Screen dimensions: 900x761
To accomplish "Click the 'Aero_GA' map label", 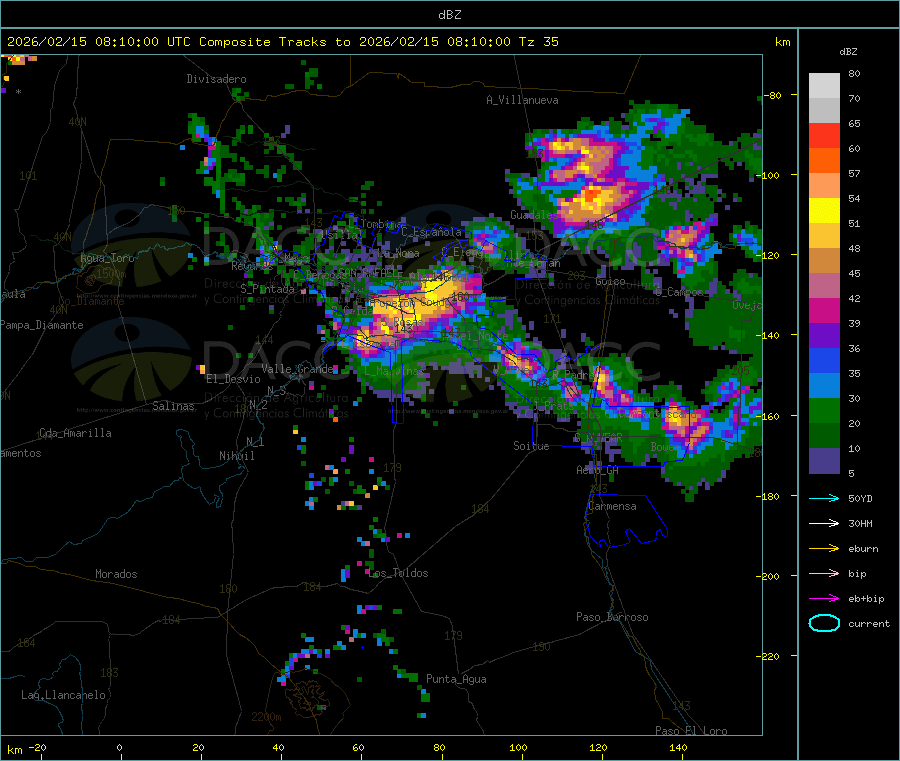I will click(x=597, y=470).
